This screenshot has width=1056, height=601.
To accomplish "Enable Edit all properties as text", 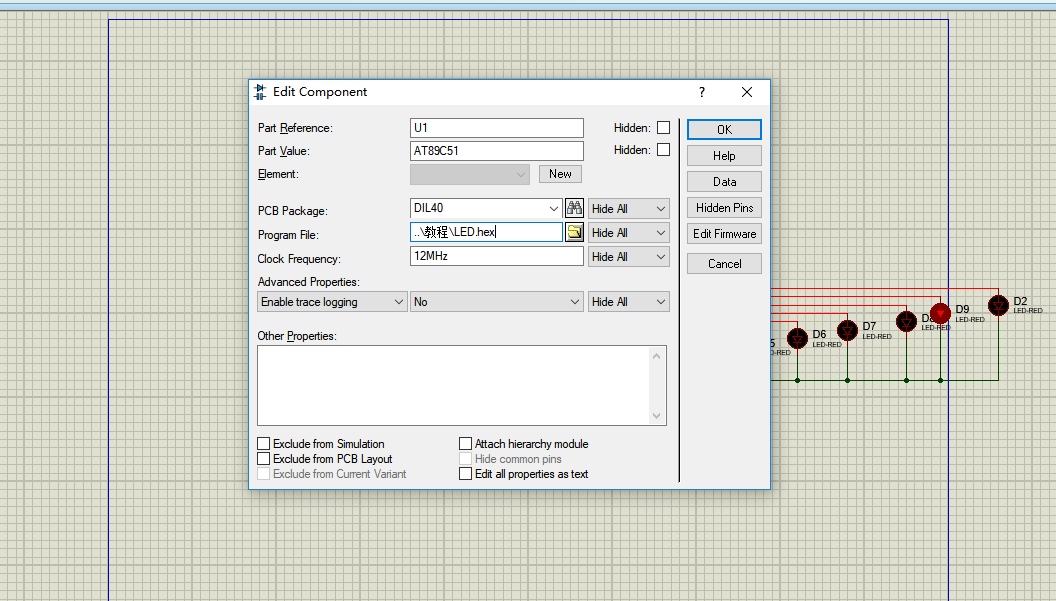I will tap(465, 474).
